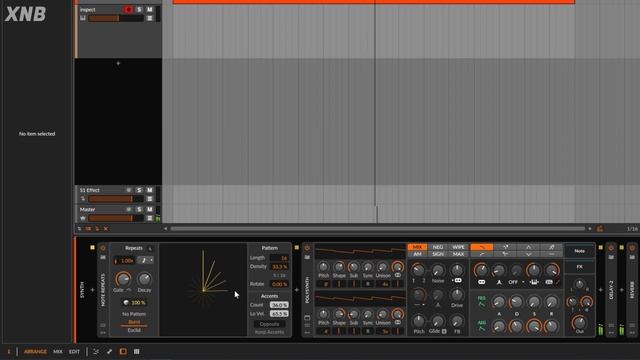The width and height of the screenshot is (640, 360).
Task: Solo the S1 Effect track
Action: pyautogui.click(x=139, y=190)
